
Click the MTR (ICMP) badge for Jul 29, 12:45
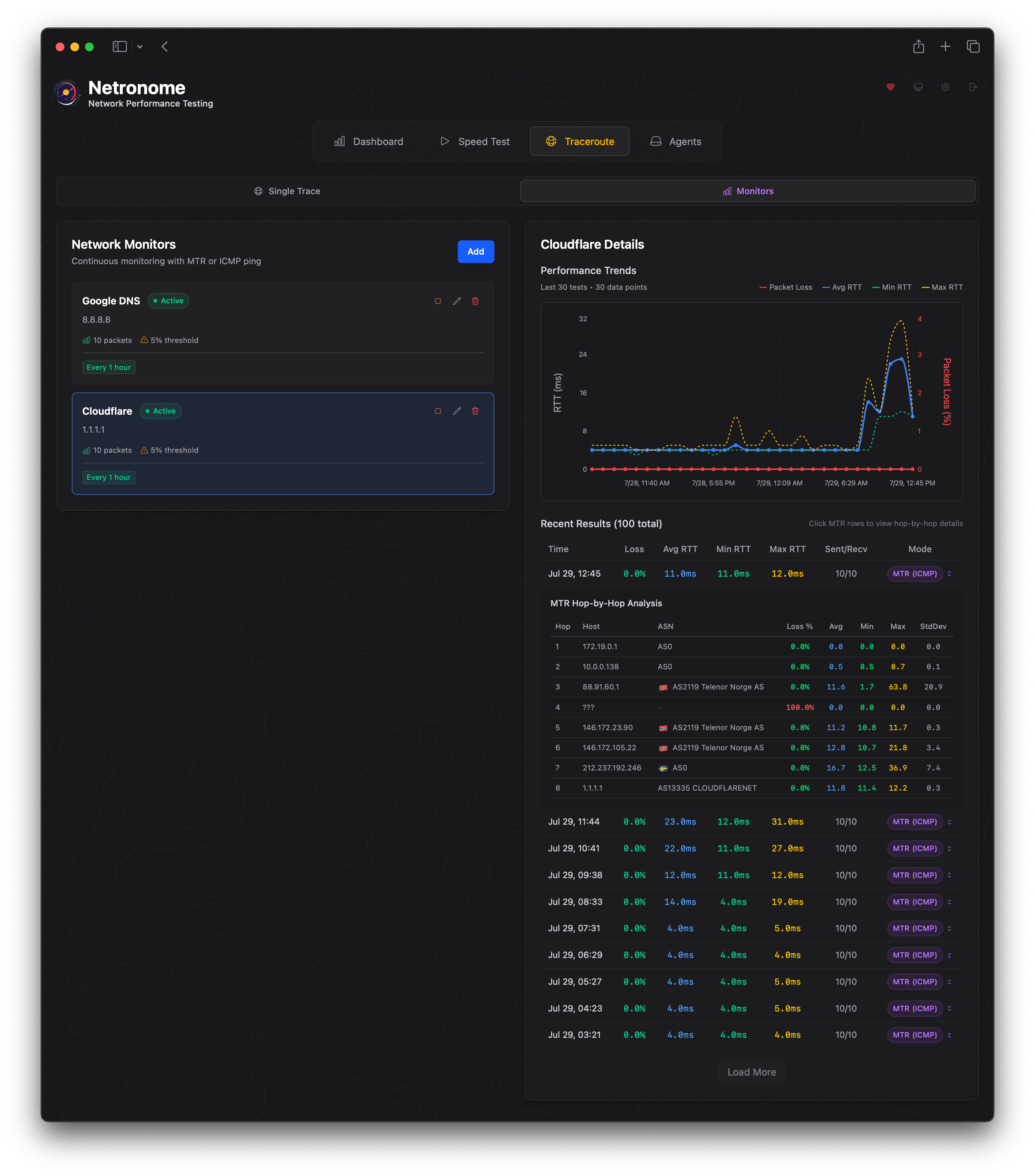(915, 574)
